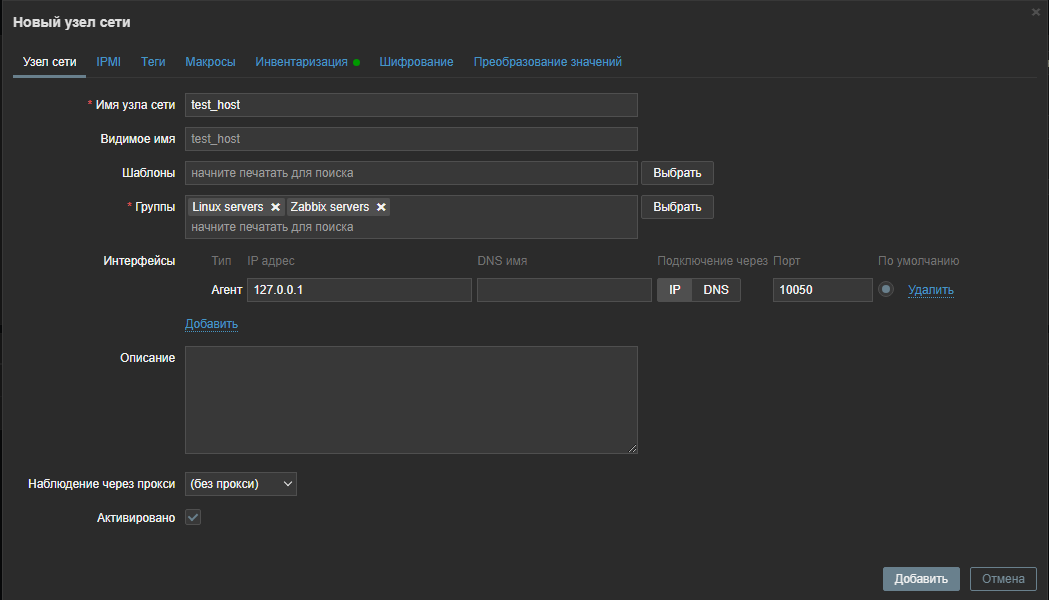The width and height of the screenshot is (1049, 600).
Task: Open the proxy monitoring dropdown
Action: pyautogui.click(x=241, y=484)
